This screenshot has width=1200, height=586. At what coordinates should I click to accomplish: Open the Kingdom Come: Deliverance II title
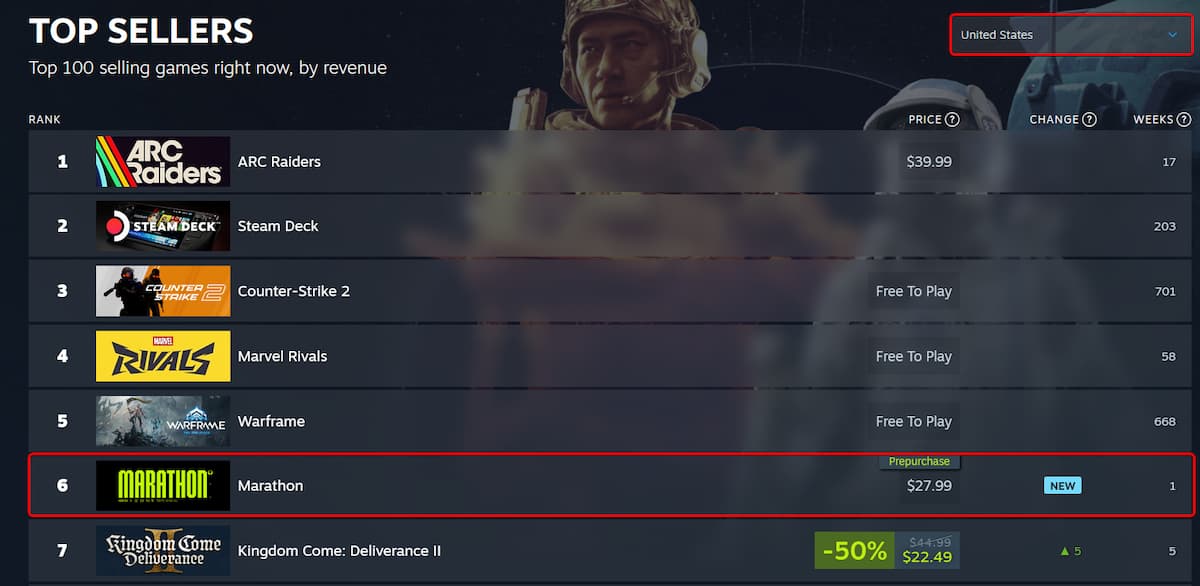point(339,551)
